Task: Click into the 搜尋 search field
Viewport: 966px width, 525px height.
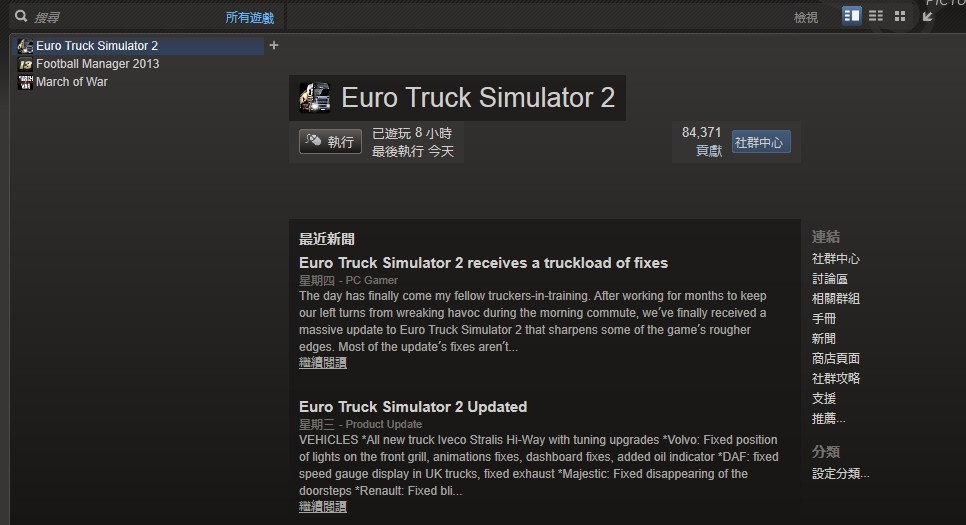Action: [x=123, y=17]
